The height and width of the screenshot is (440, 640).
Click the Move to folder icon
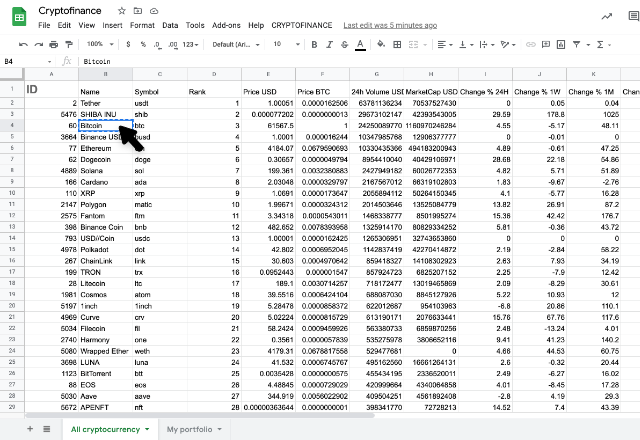[x=138, y=11]
